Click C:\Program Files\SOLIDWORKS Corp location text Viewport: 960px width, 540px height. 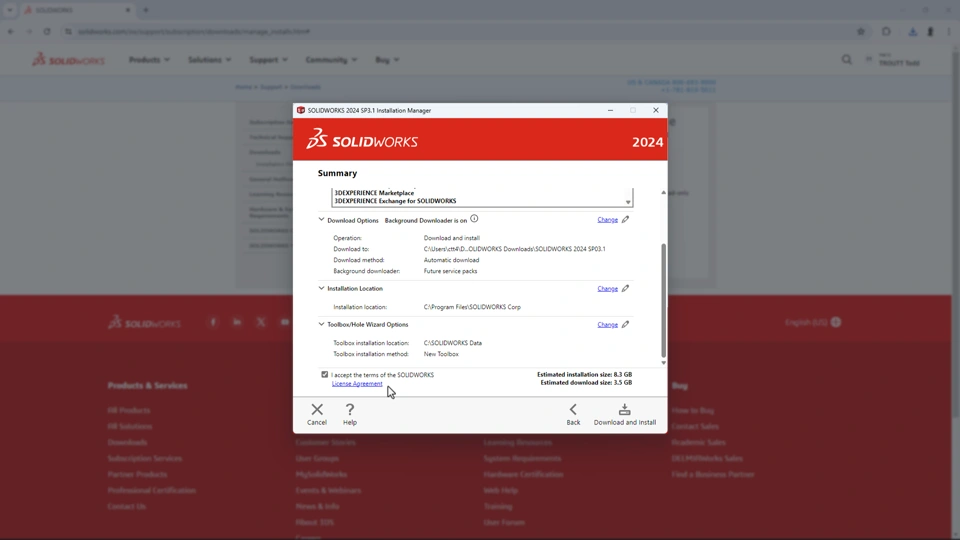[472, 307]
